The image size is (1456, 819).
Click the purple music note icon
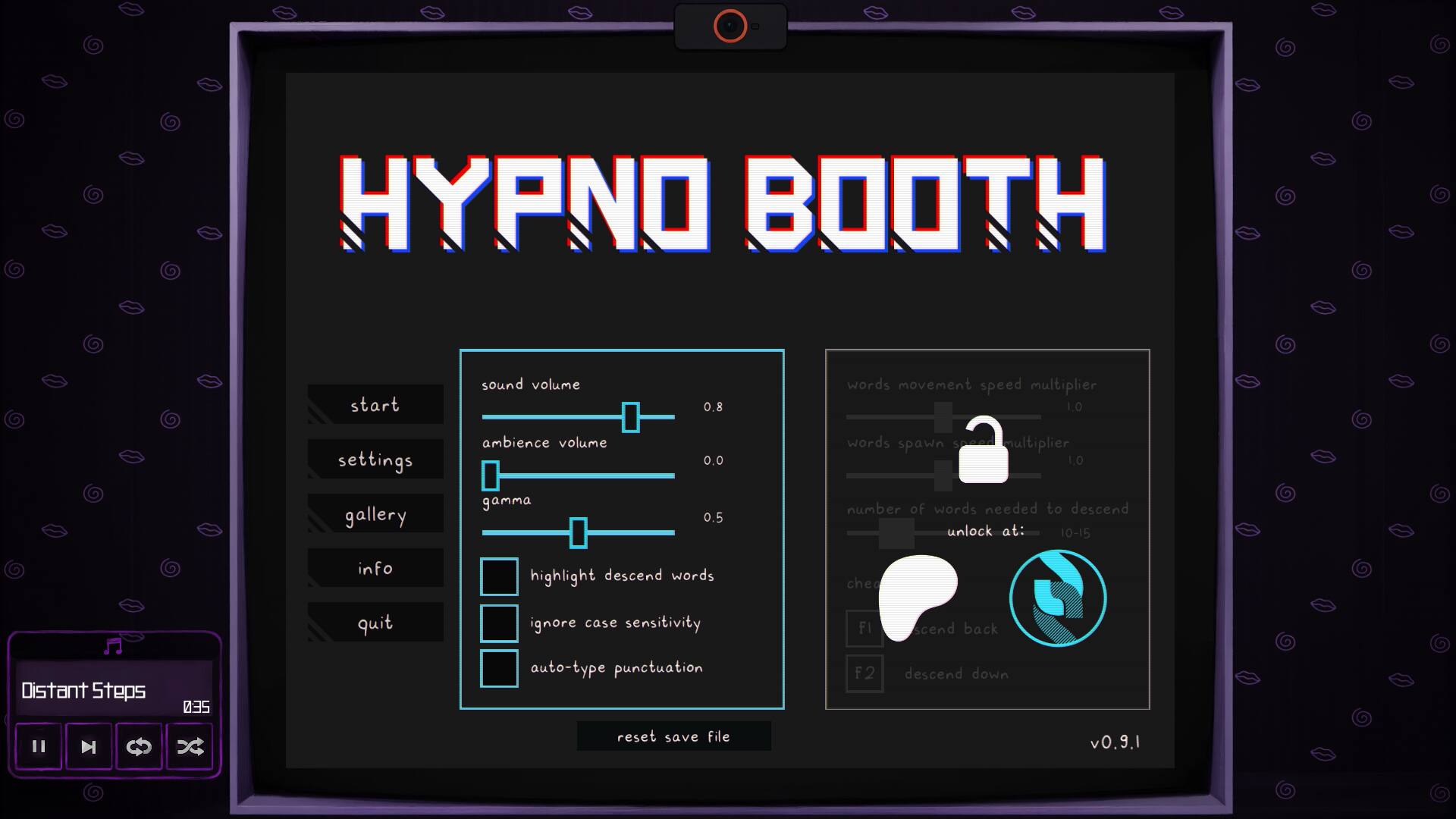(113, 646)
